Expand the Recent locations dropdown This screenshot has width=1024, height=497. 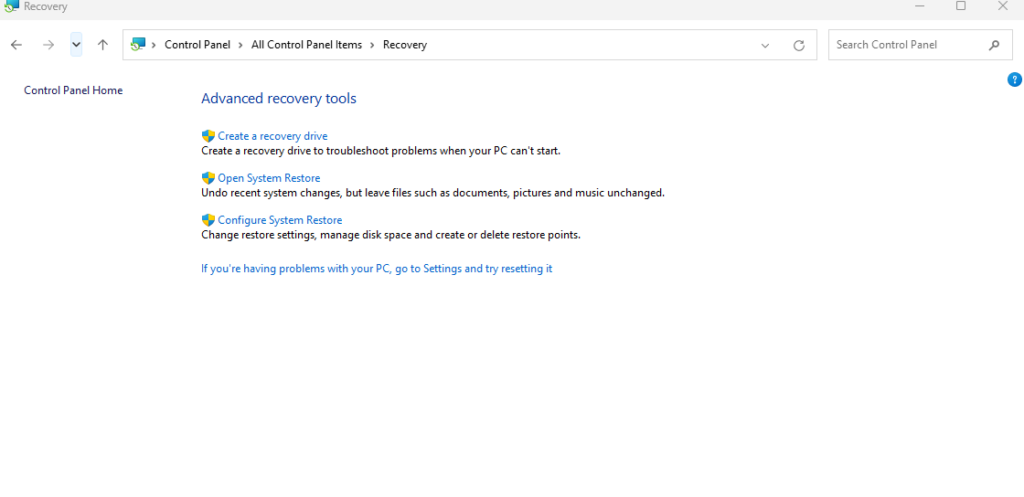(76, 45)
